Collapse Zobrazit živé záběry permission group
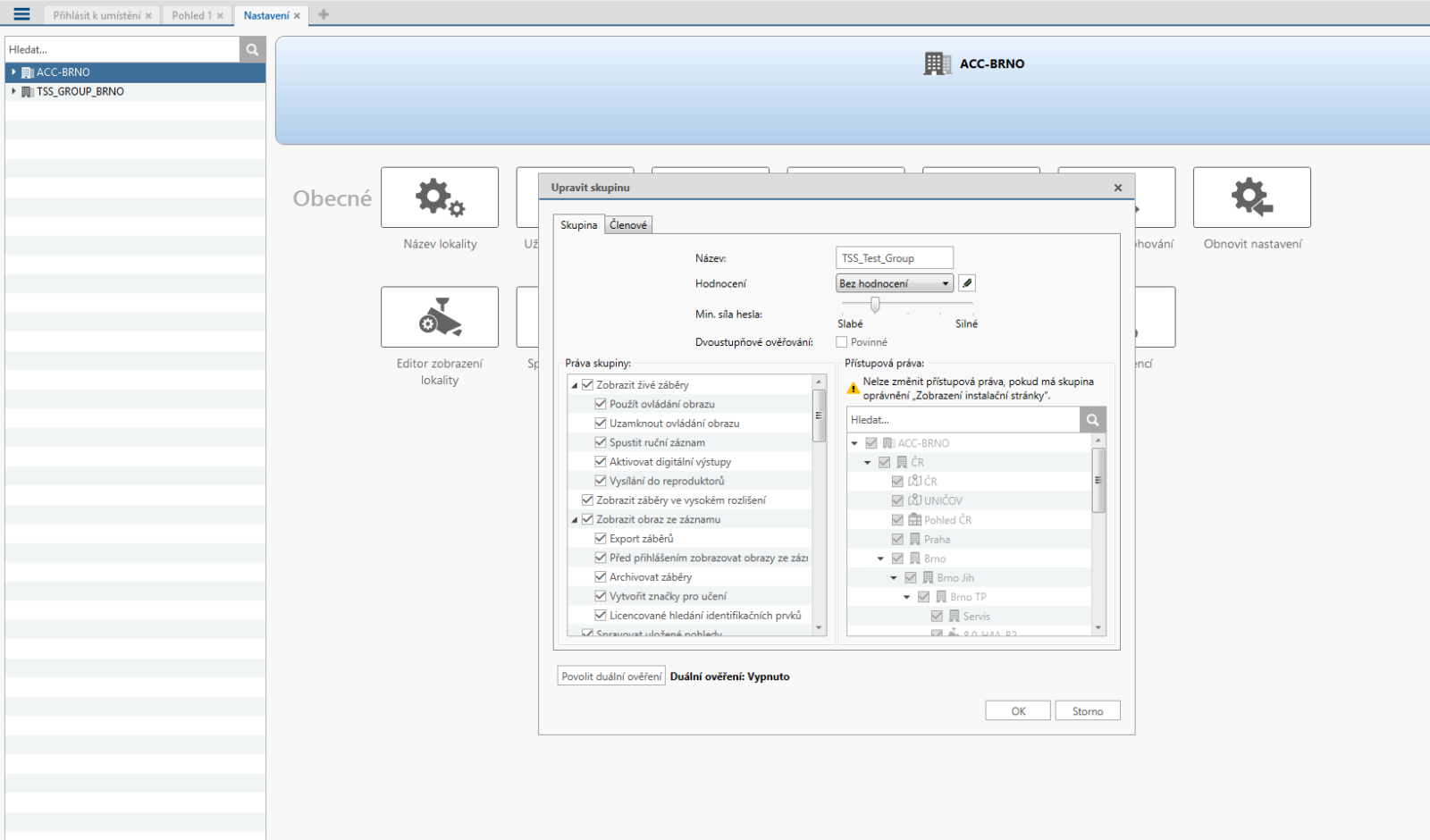This screenshot has height=840, width=1430. [x=575, y=385]
